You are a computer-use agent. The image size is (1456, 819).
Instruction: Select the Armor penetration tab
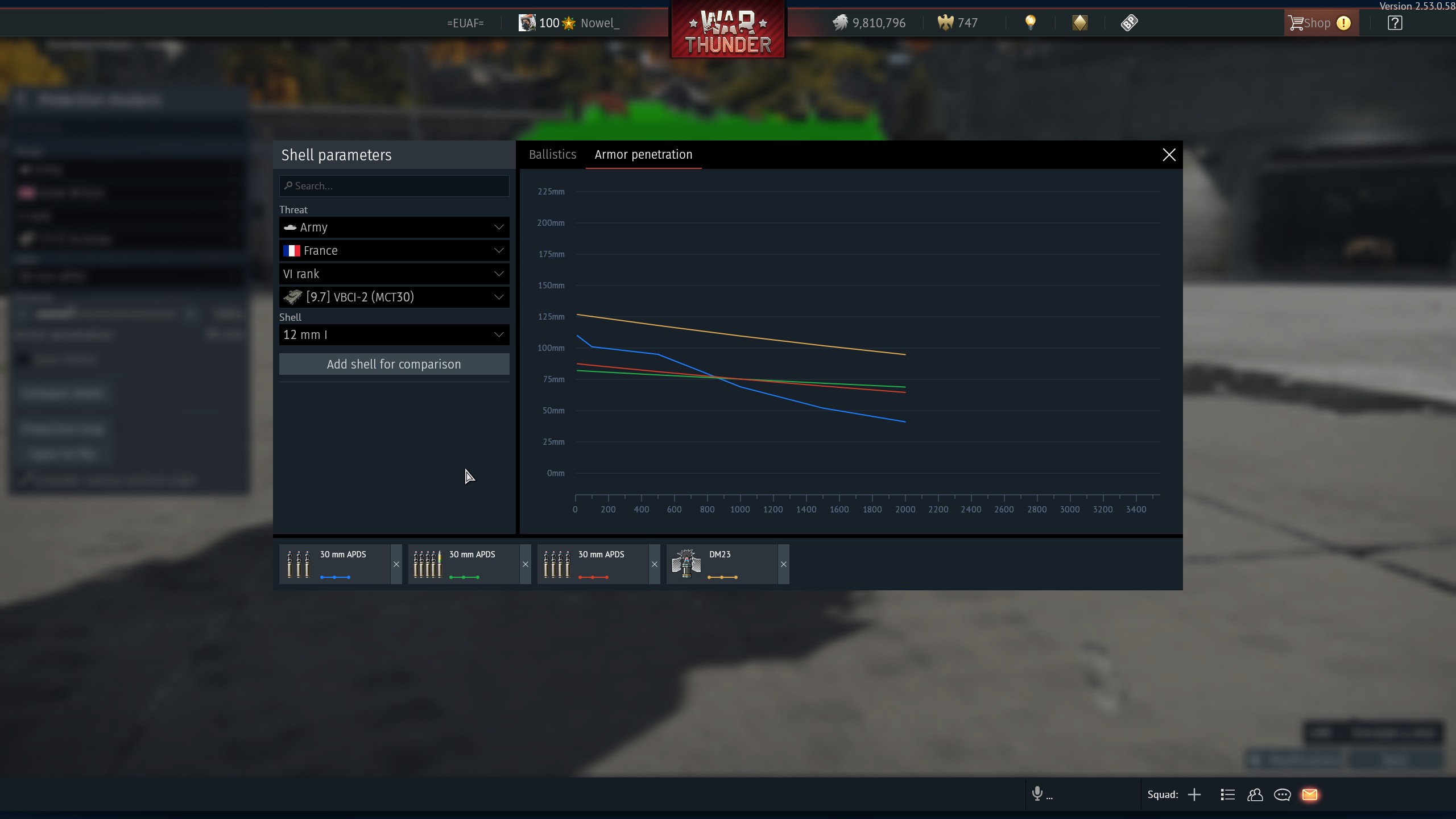click(x=643, y=155)
